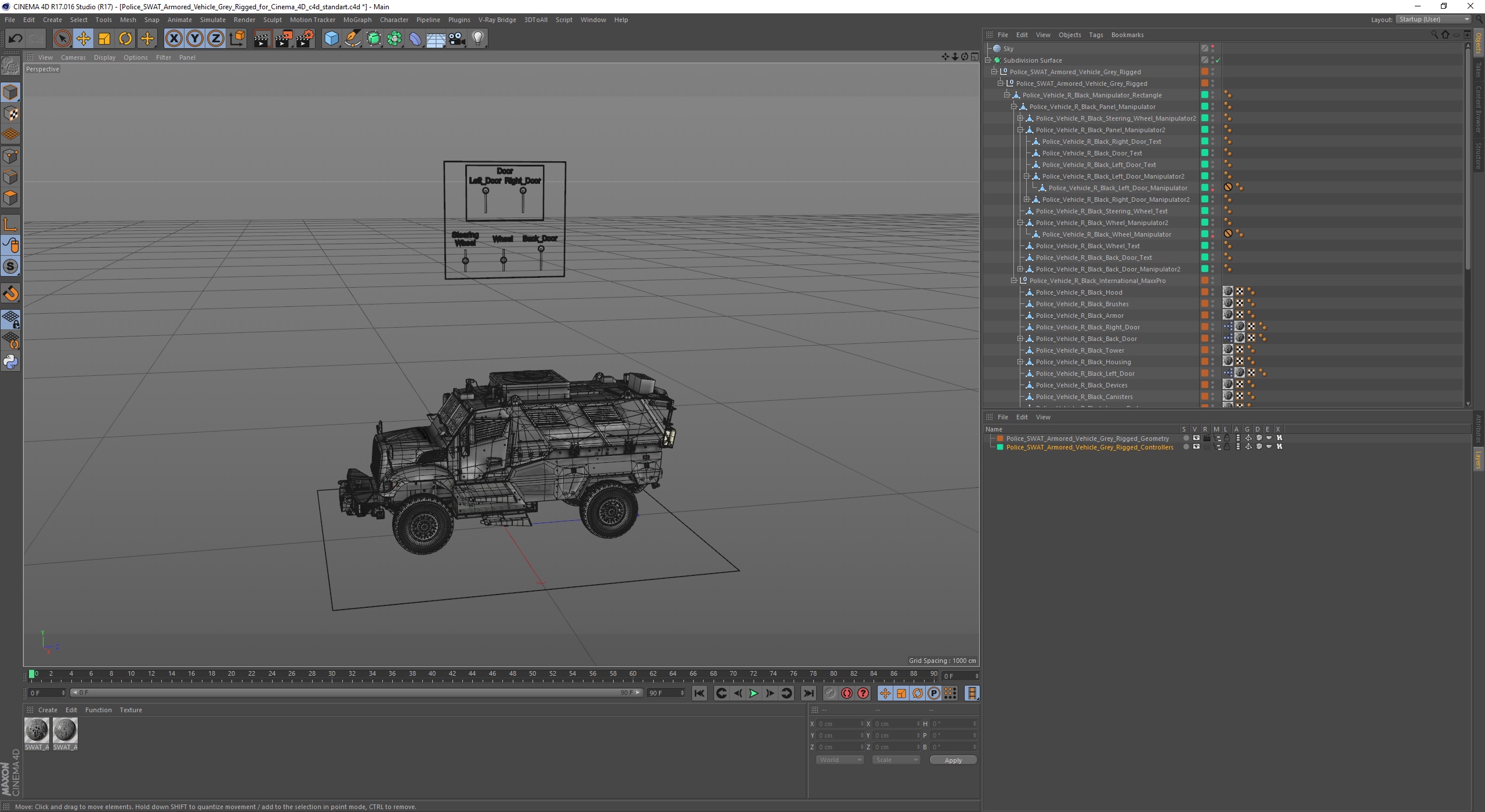The height and width of the screenshot is (812, 1485).
Task: Click the green Controllers layer color swatch
Action: (1000, 447)
